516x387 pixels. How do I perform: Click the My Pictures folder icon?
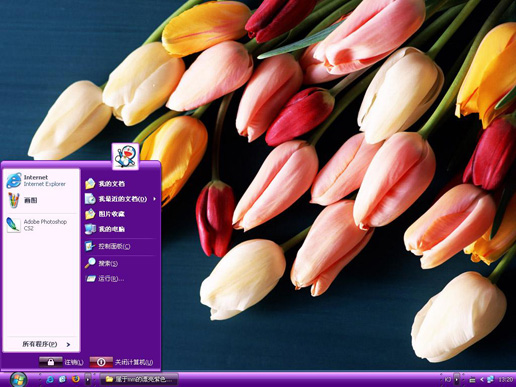(90, 214)
